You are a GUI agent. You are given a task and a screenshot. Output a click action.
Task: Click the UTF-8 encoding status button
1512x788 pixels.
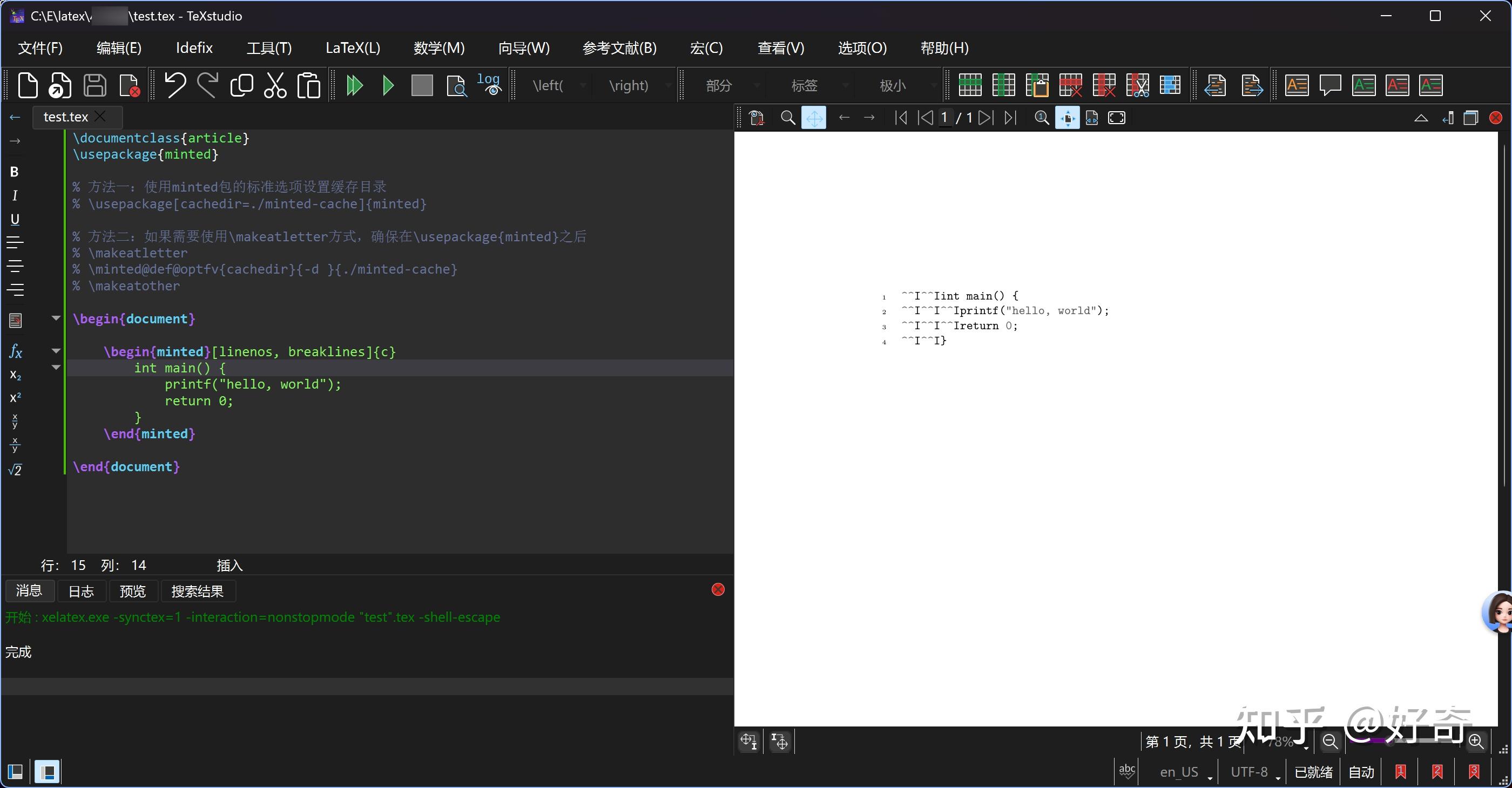click(1250, 772)
